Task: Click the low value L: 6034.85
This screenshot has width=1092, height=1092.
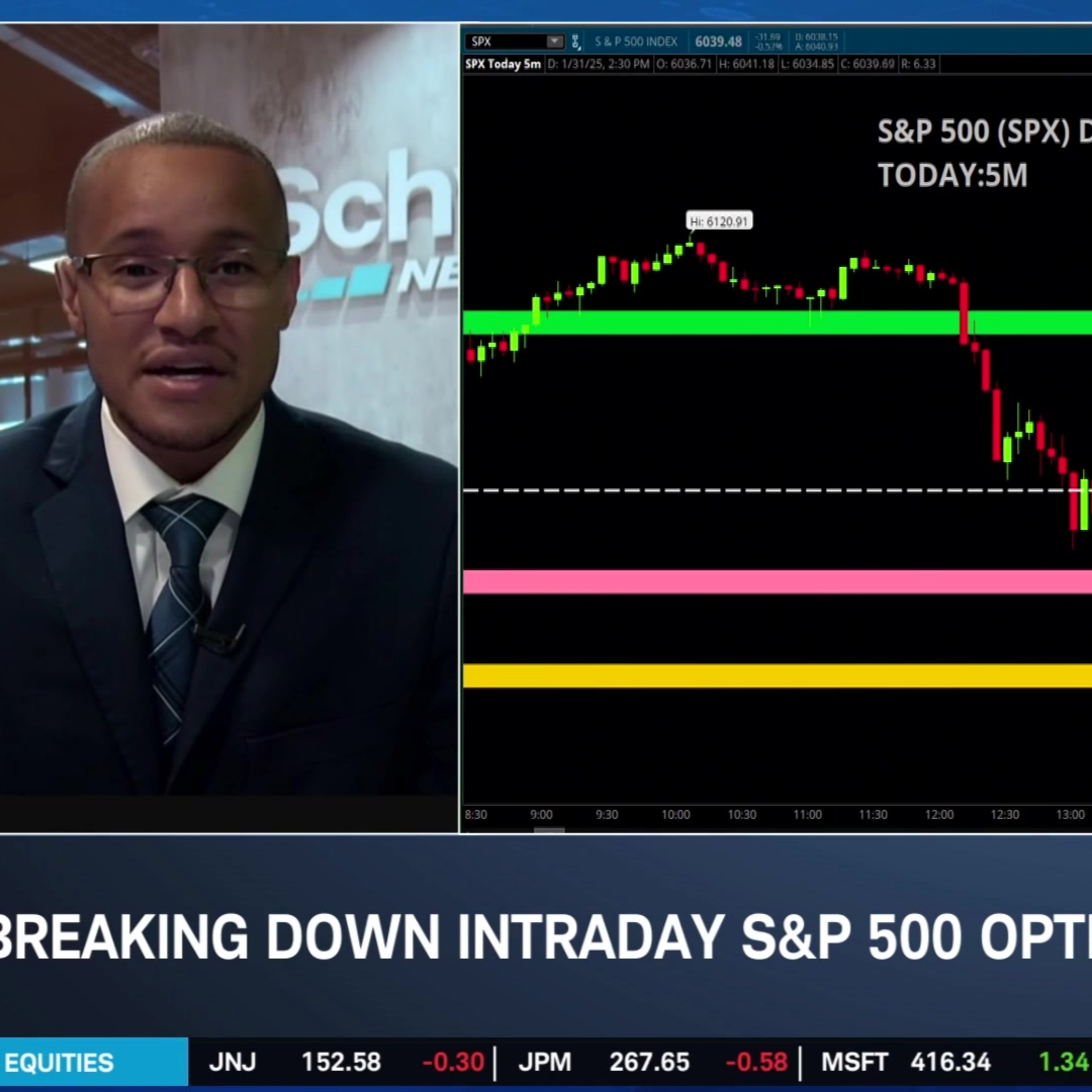Action: tap(807, 64)
